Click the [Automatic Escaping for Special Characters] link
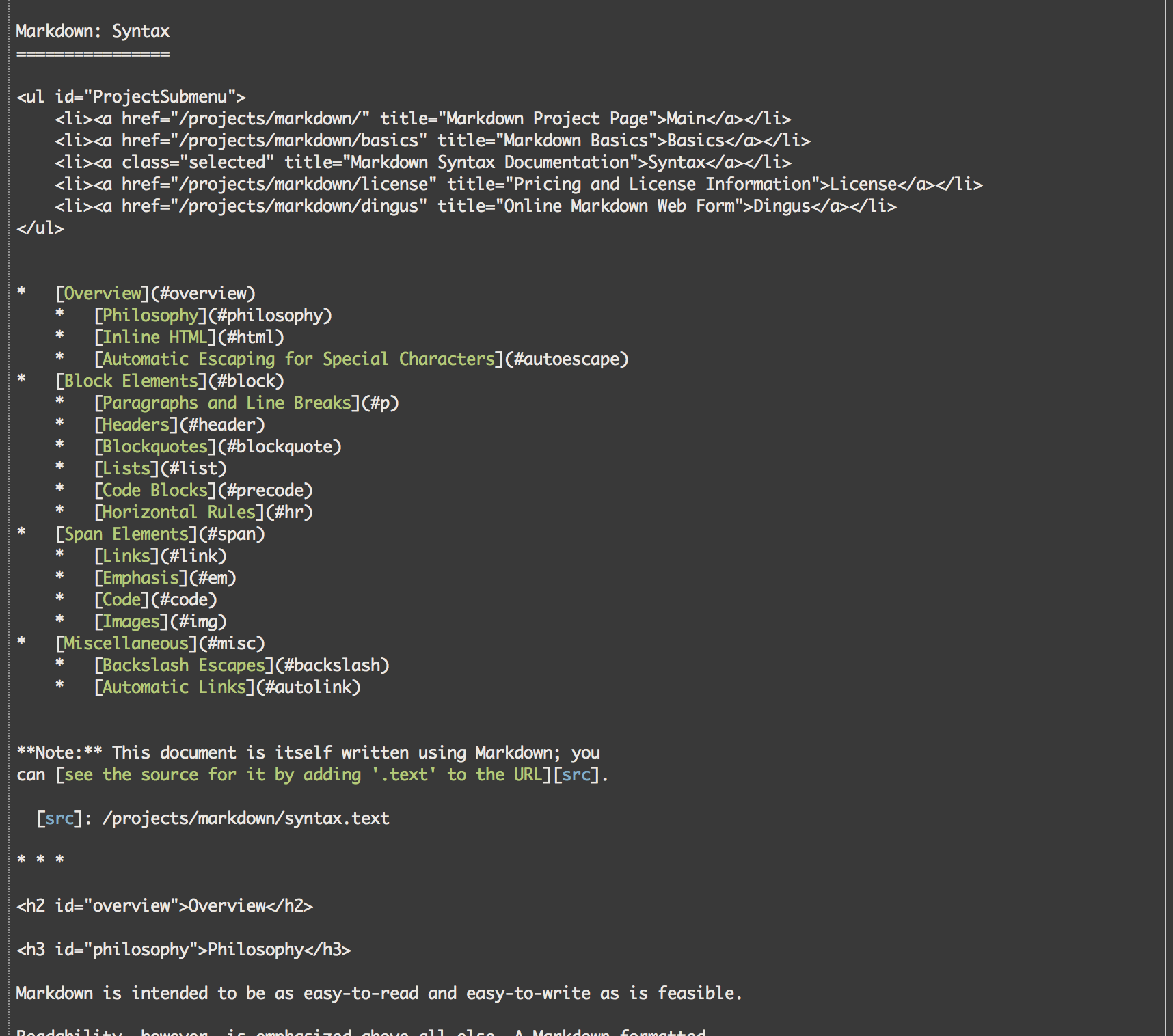Image resolution: width=1173 pixels, height=1036 pixels. [298, 359]
